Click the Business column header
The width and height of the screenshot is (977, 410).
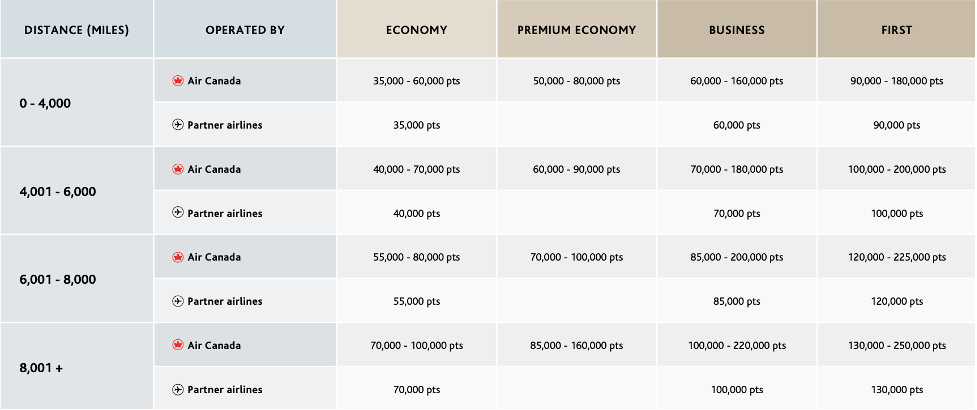737,30
